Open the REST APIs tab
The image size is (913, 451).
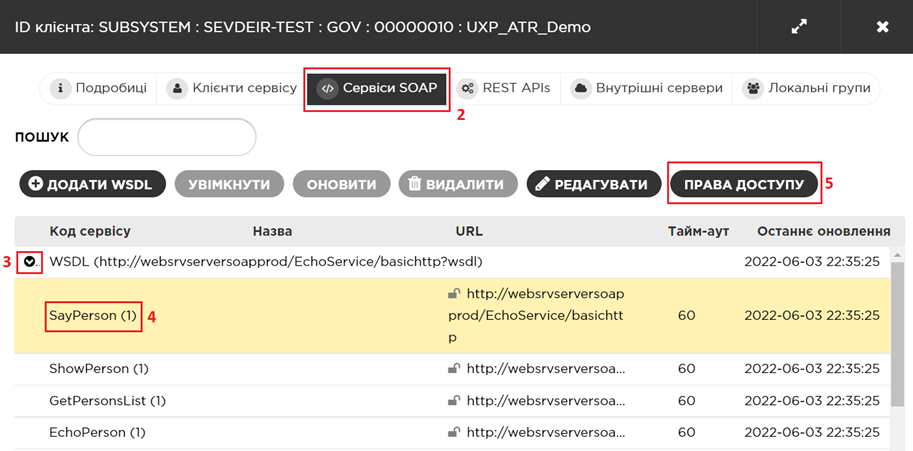pyautogui.click(x=505, y=88)
